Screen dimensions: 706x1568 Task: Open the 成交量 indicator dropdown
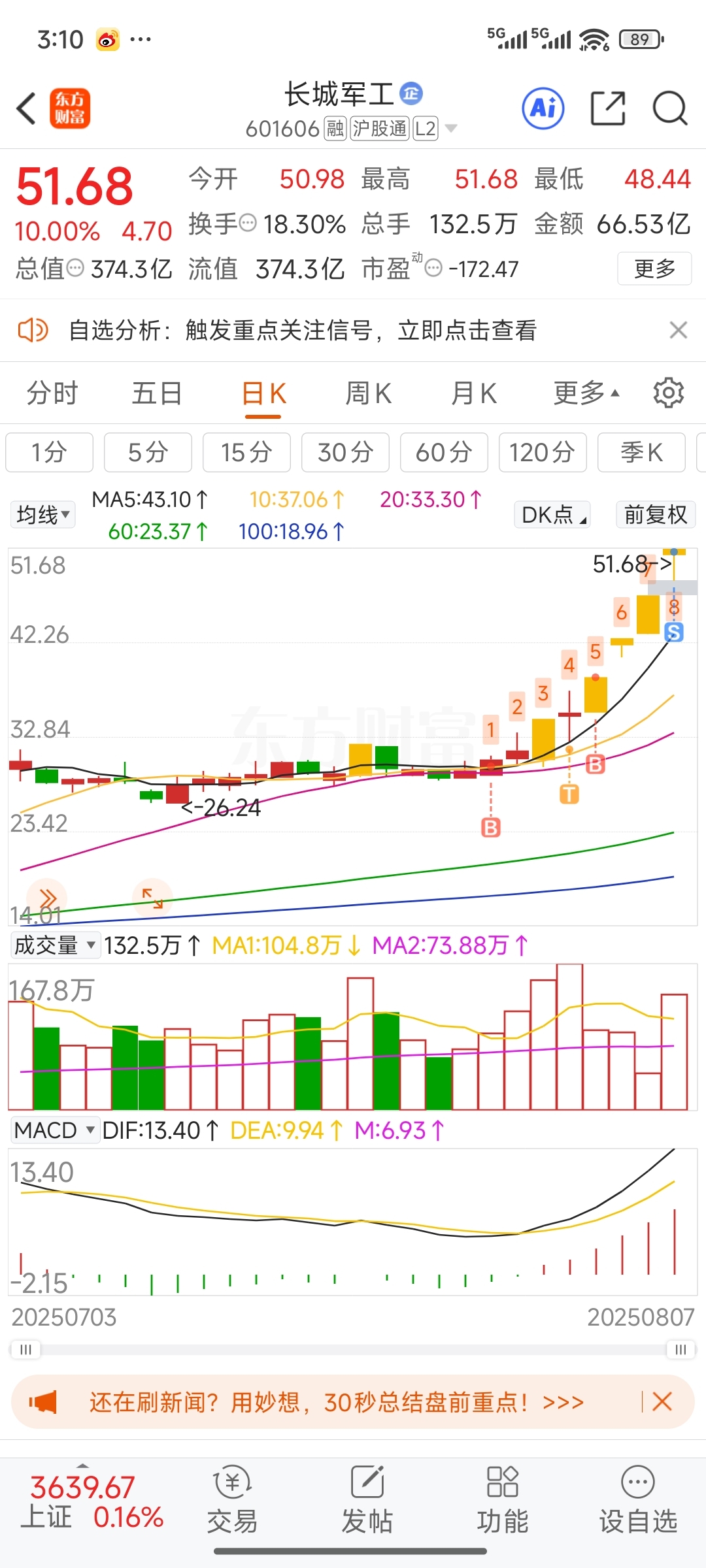(x=56, y=945)
